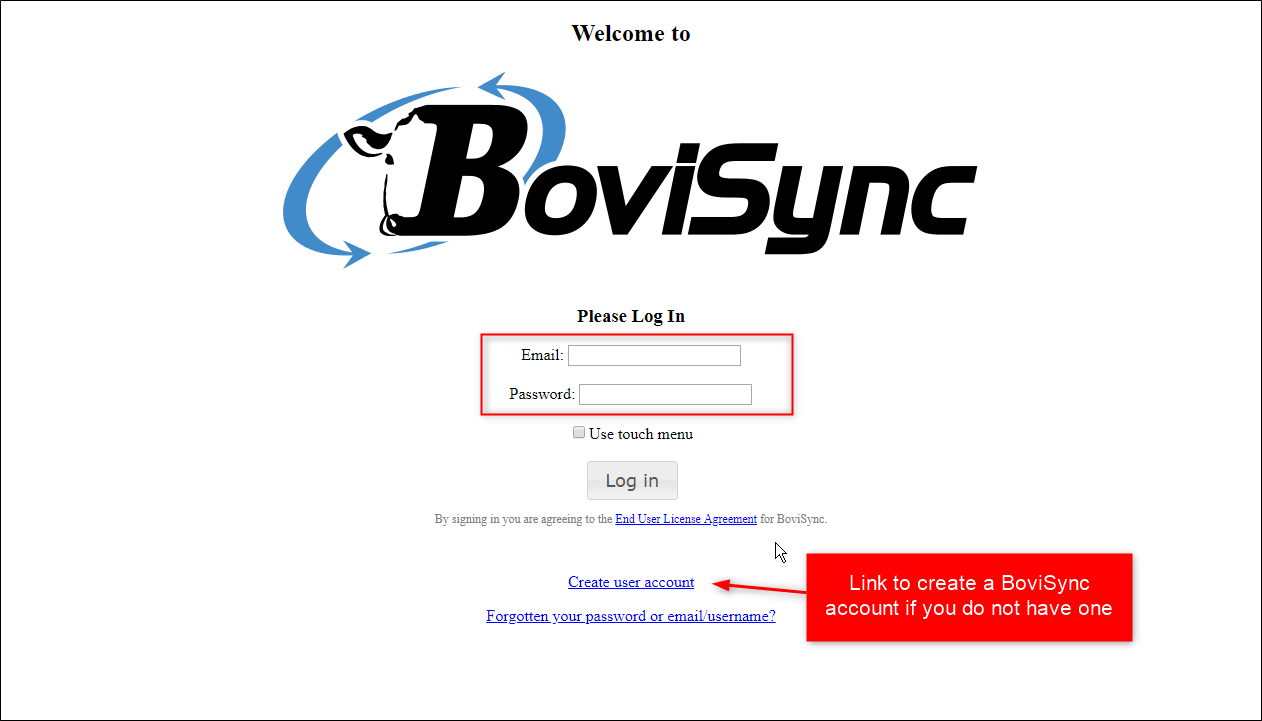1262x721 pixels.
Task: Focus the Email input field
Action: coord(654,355)
